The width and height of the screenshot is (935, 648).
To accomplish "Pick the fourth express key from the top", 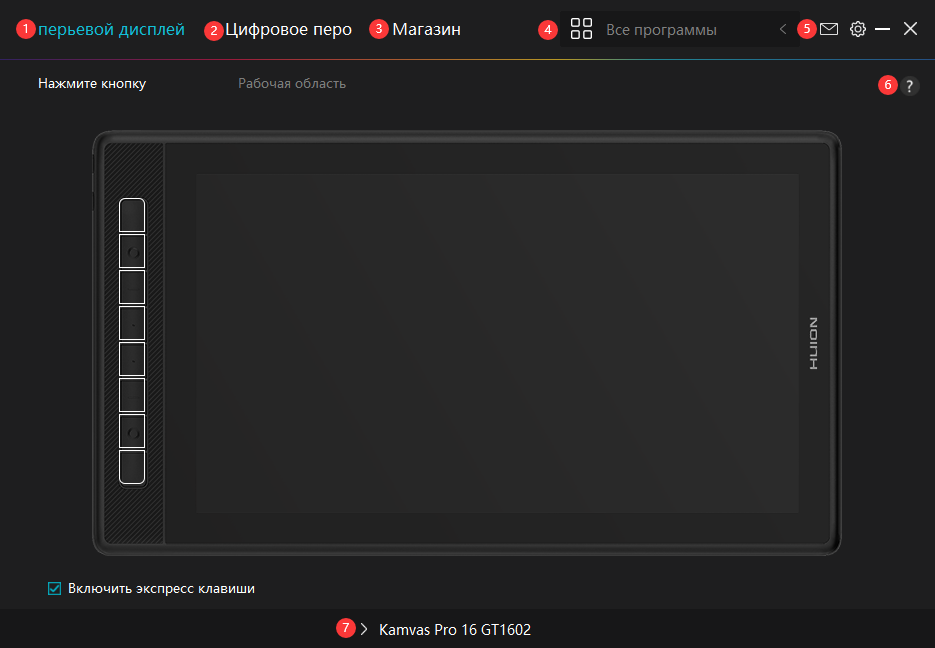I will tap(132, 323).
